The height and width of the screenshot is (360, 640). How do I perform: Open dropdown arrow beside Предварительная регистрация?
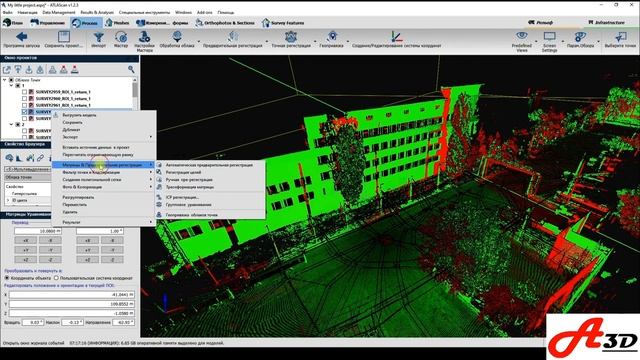pyautogui.click(x=267, y=42)
